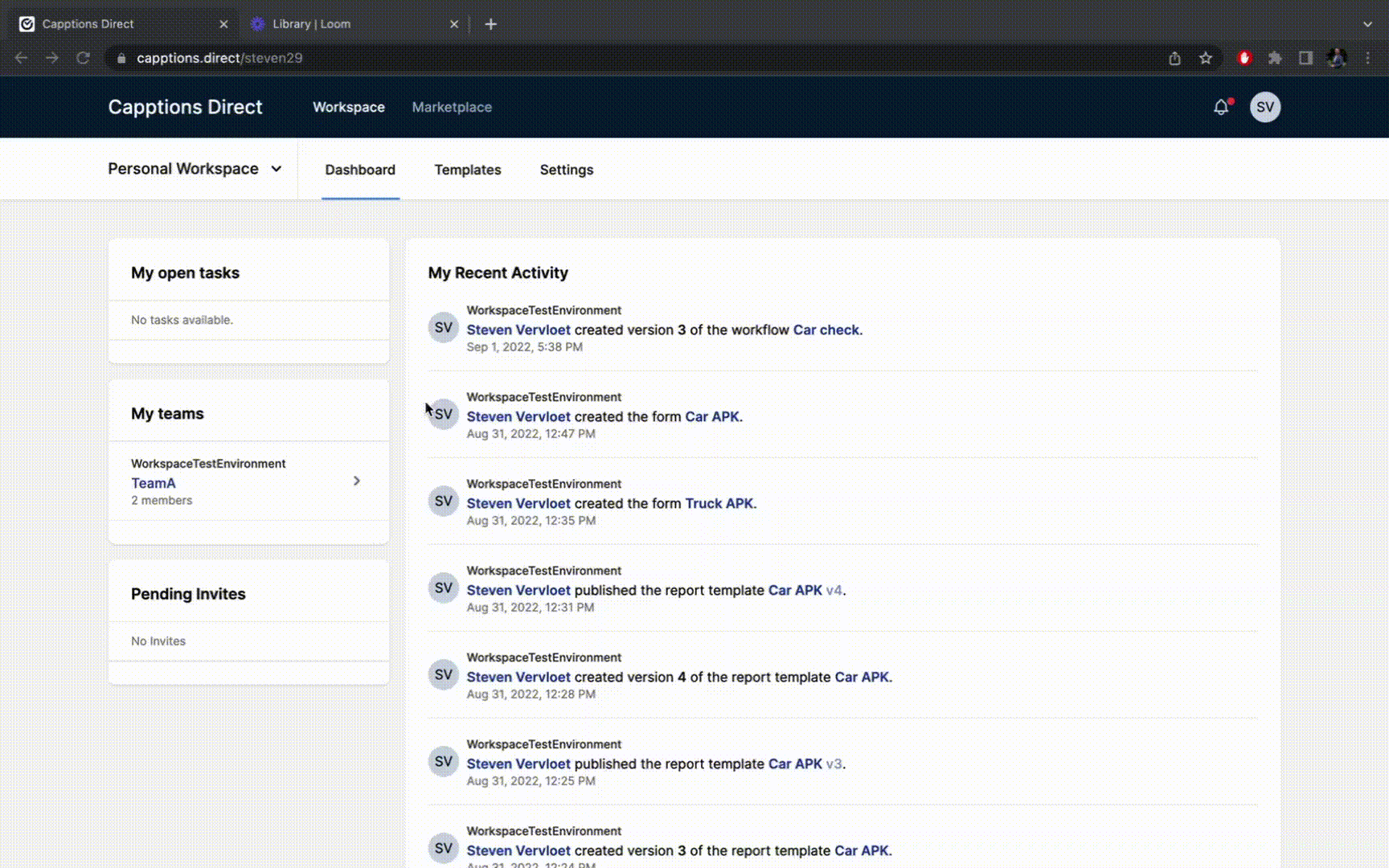The width and height of the screenshot is (1389, 868).
Task: Open the red browser extension icon
Action: (x=1244, y=58)
